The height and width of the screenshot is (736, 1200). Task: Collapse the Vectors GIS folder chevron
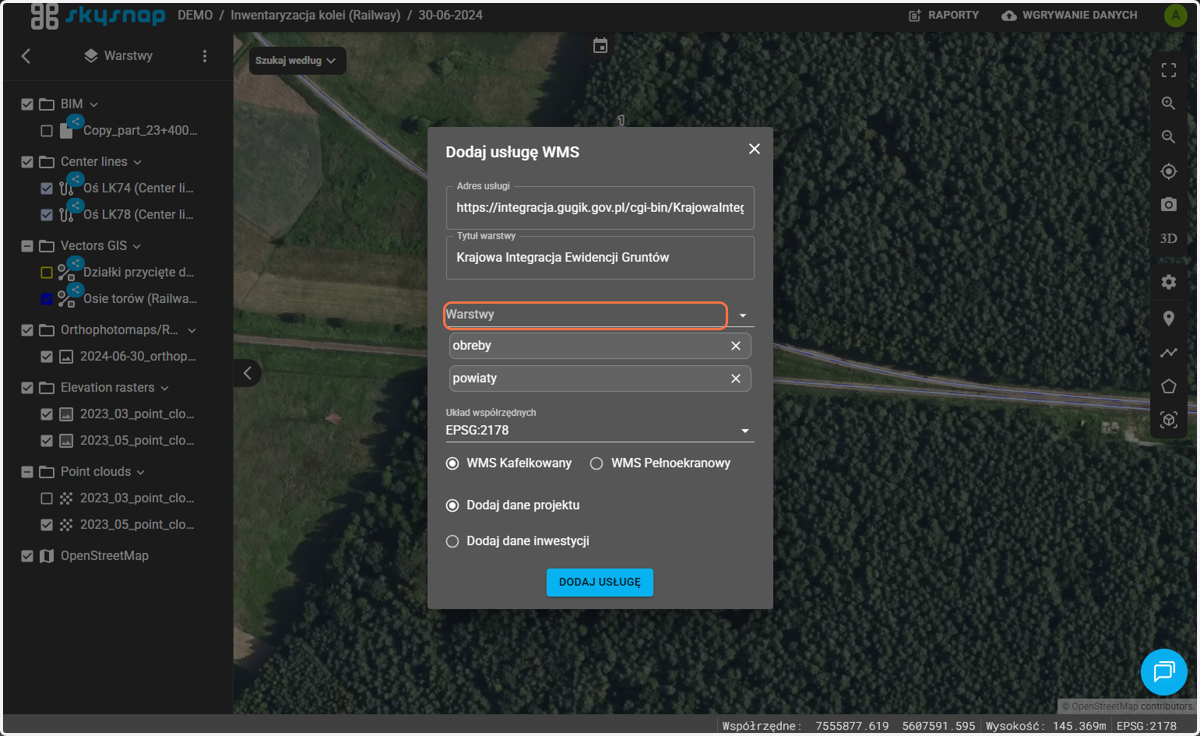click(x=138, y=246)
